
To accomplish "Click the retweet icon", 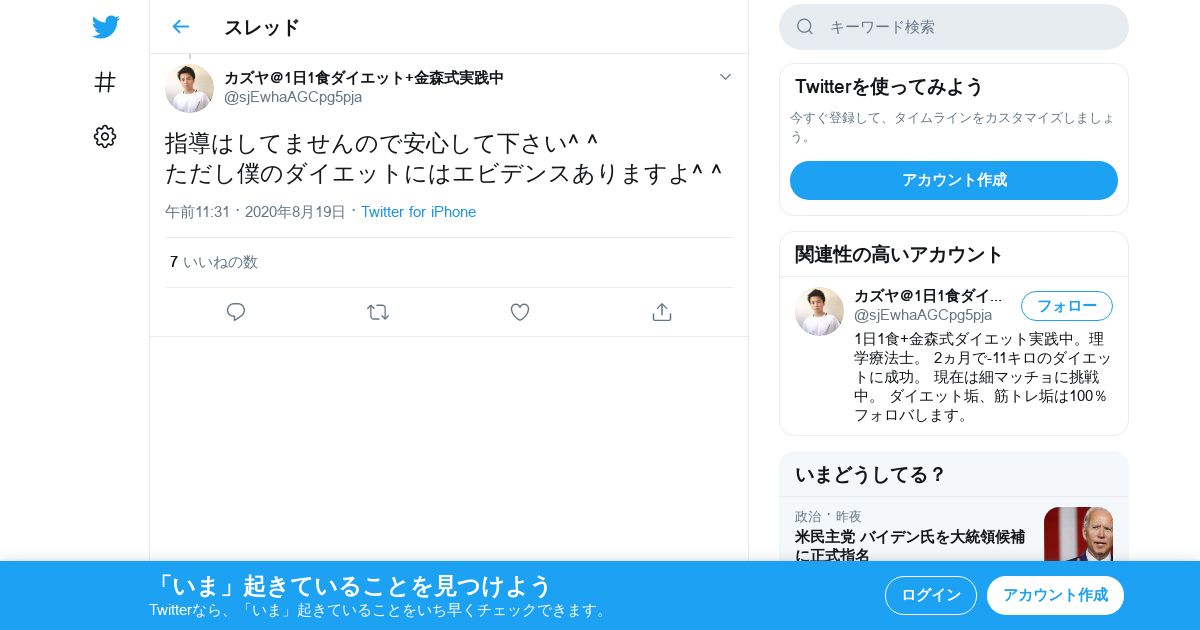I will (x=378, y=312).
